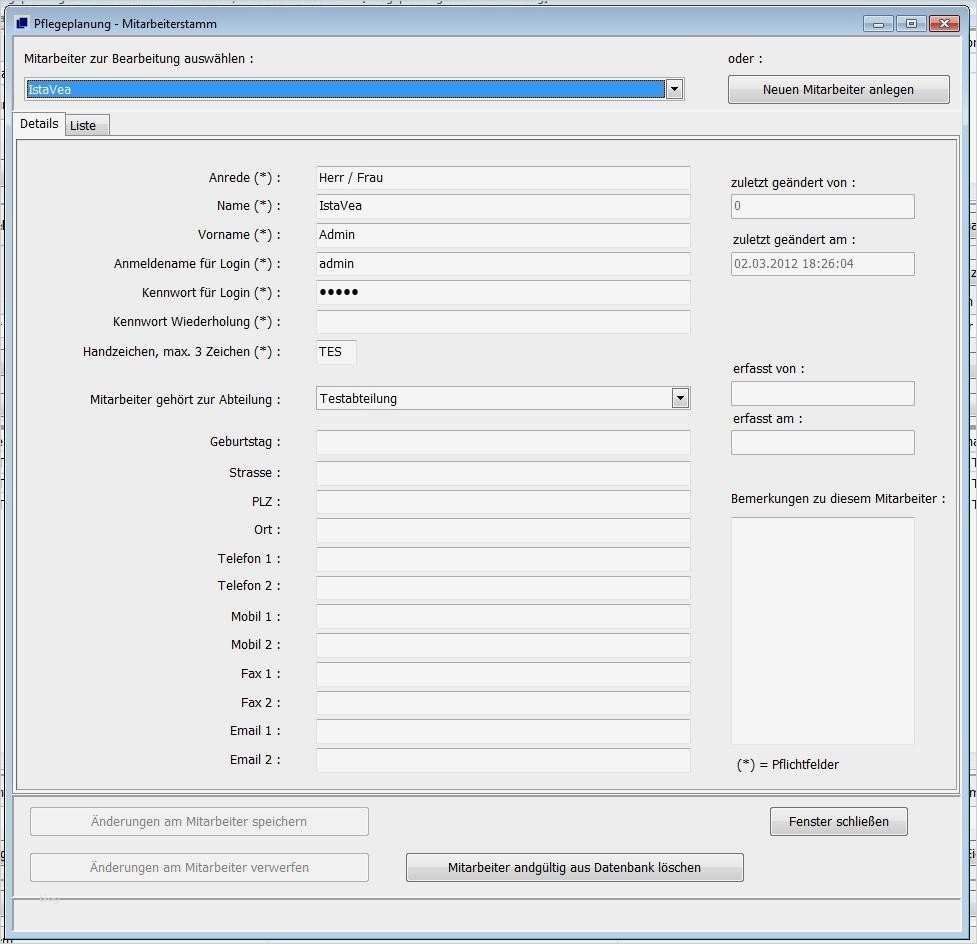Click the zuletzt geändert von field
Screen dimensions: 977x944
(822, 206)
